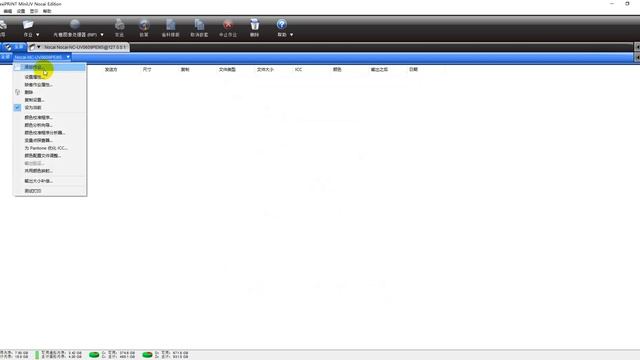The image size is (640, 360).
Task: Expand the Job toolbar dropdown arrow
Action: tap(38, 35)
